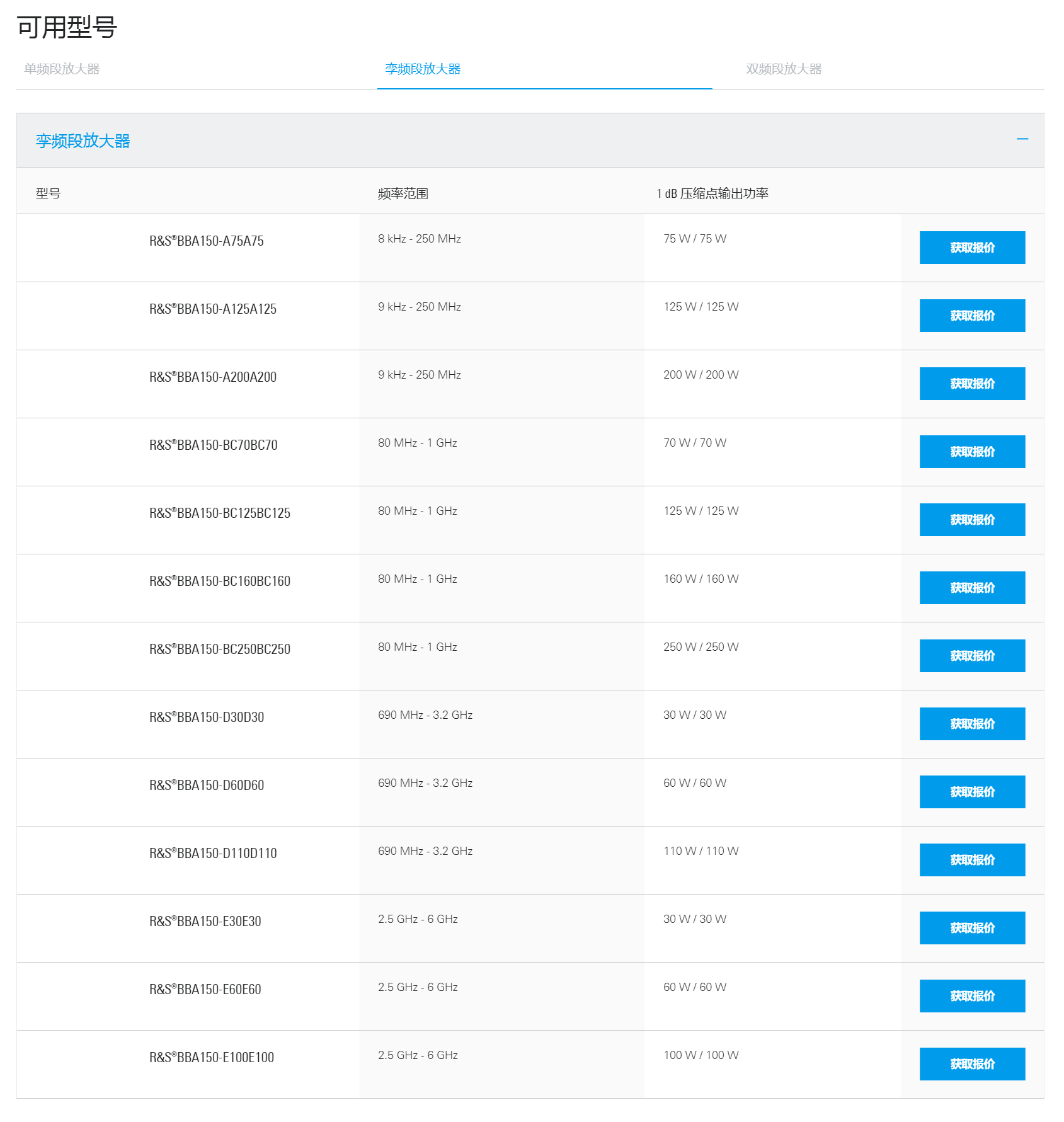Screen dimensions: 1064x1122
Task: Get quote for R&S BBA150-A75A75
Action: coord(972,248)
